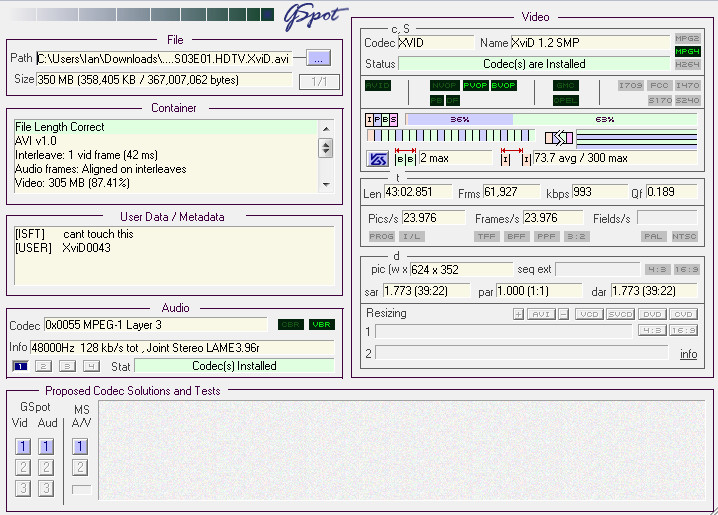Click the Container list down arrow
This screenshot has height=515, width=718.
click(x=326, y=184)
